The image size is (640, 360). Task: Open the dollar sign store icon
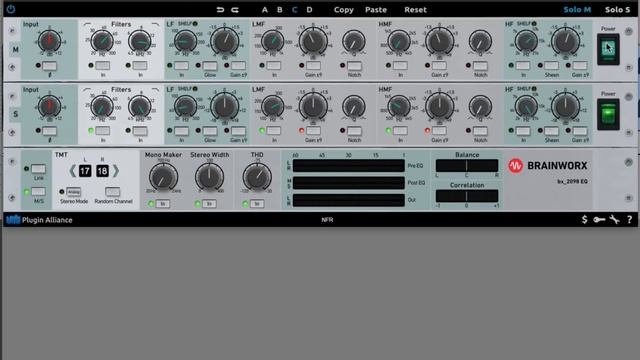[584, 220]
